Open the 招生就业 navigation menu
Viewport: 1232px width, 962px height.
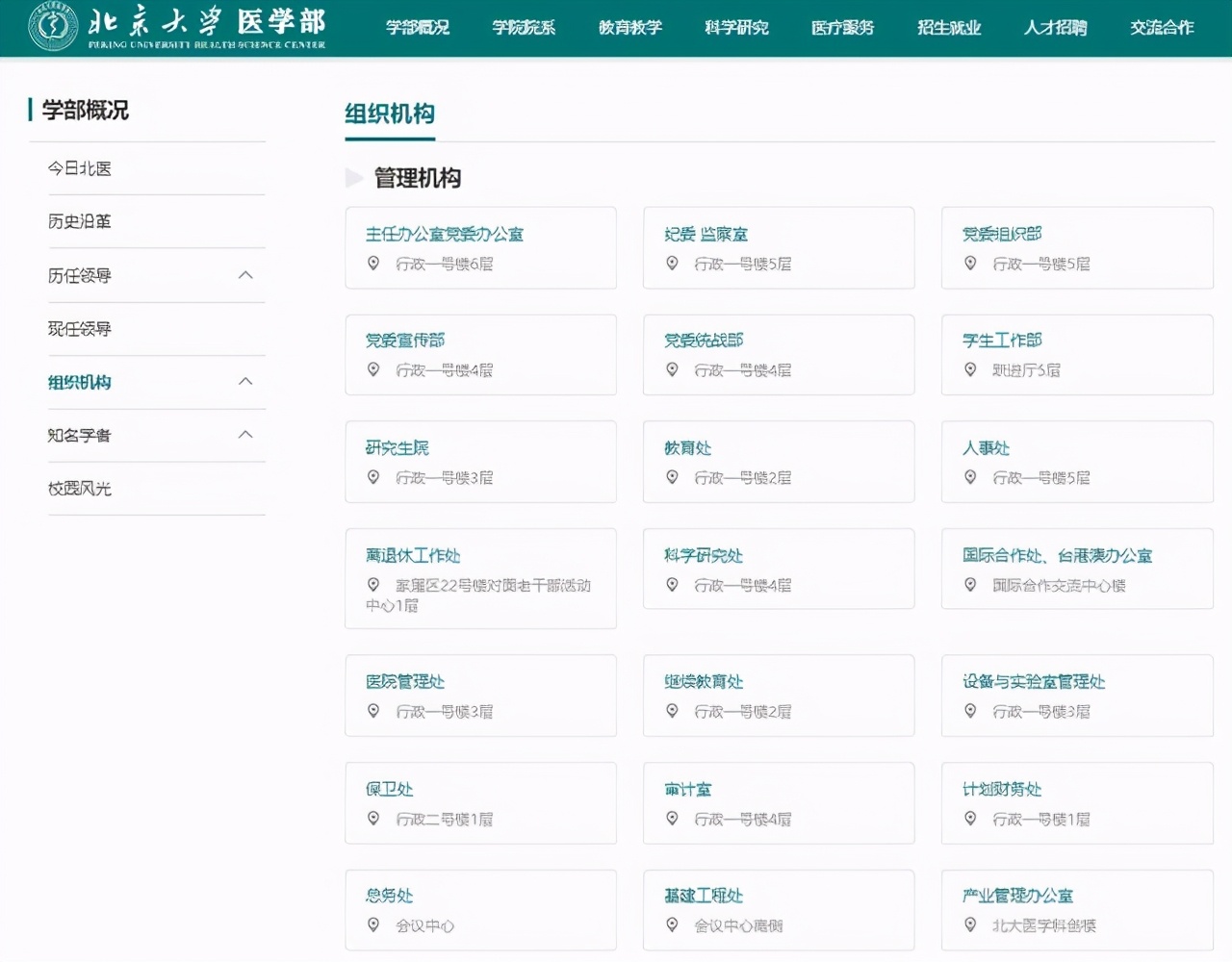[x=948, y=29]
